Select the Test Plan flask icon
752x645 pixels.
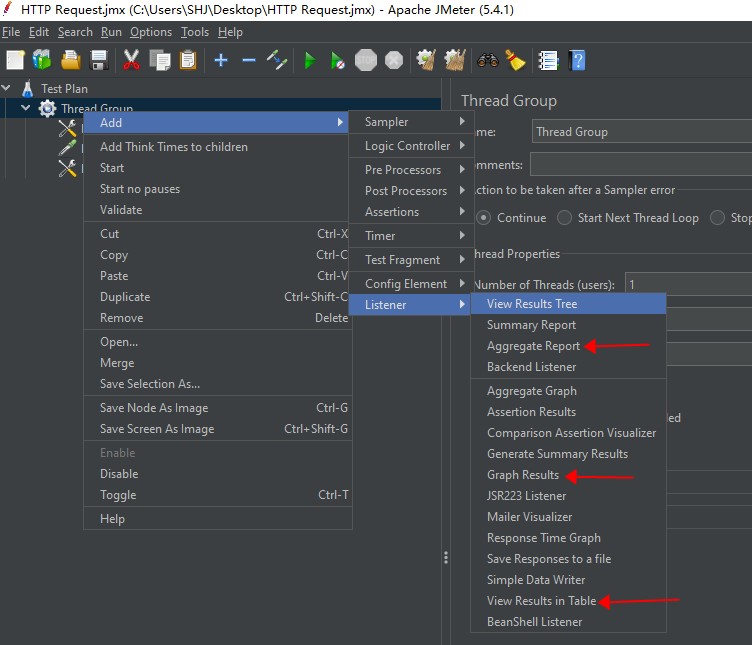click(27, 89)
